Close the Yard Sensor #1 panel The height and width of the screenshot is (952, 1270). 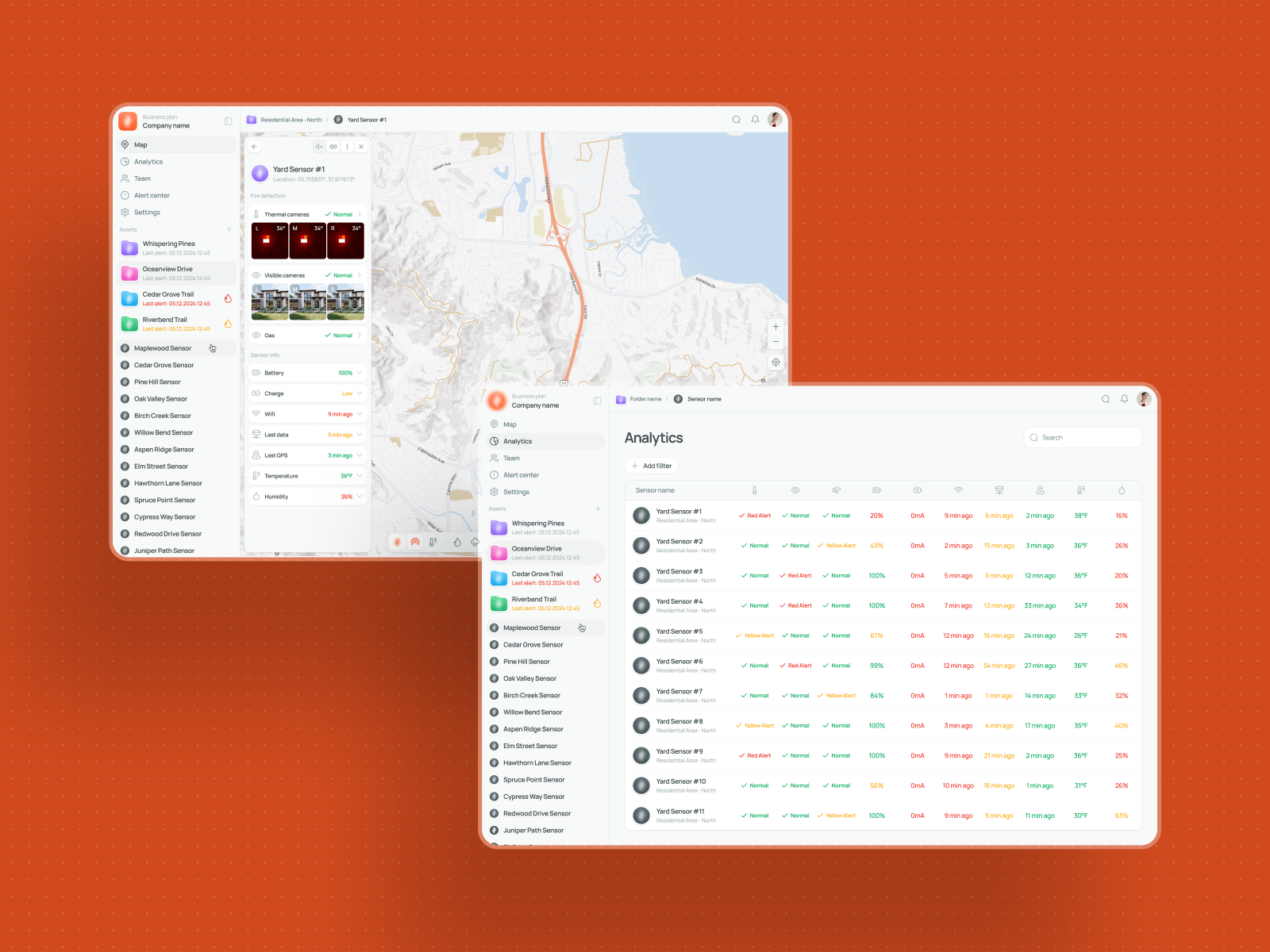(361, 147)
